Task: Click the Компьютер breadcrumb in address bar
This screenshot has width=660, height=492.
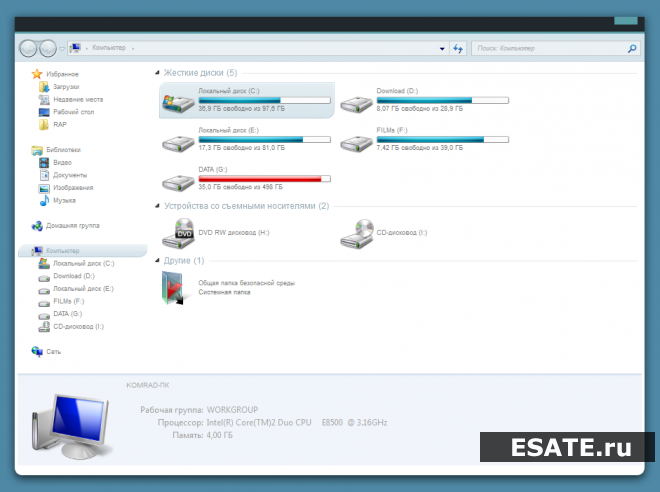Action: pos(109,48)
